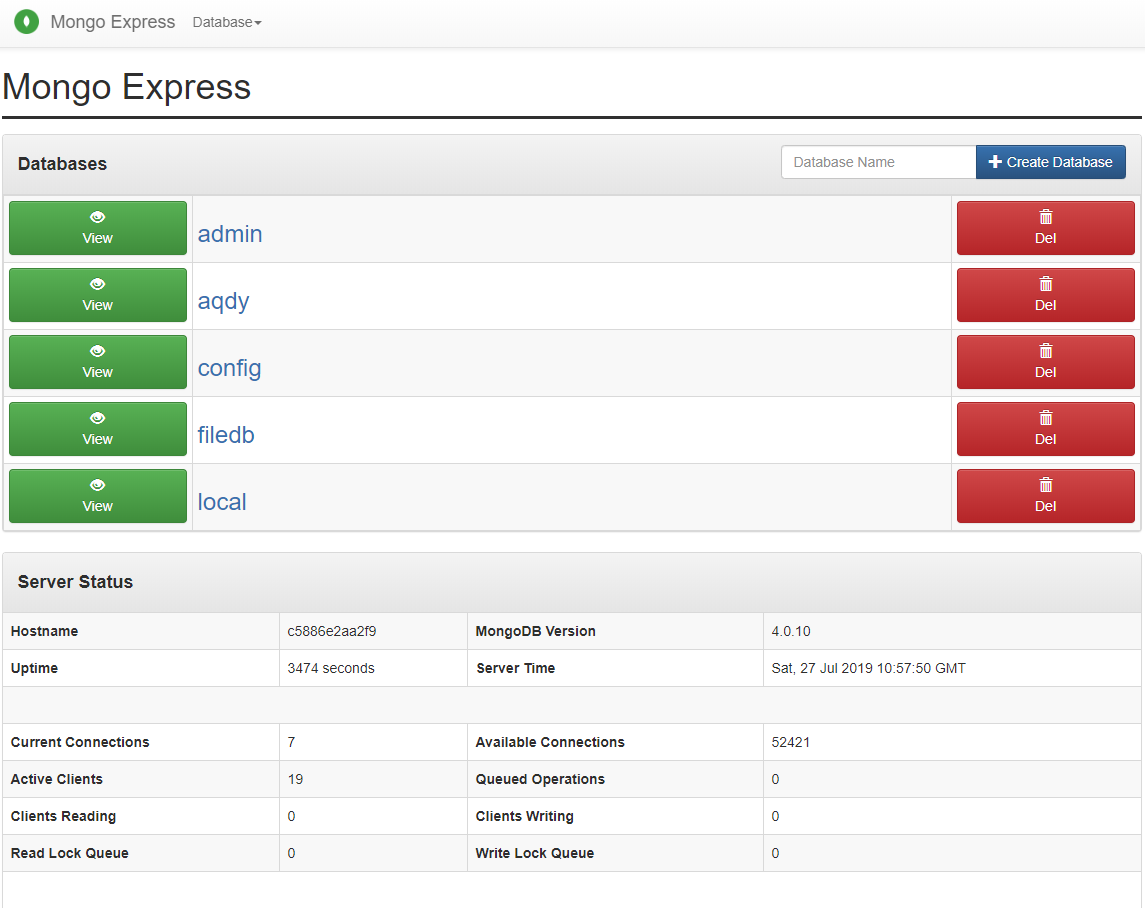Click the Available Connections label
This screenshot has width=1145, height=908.
[550, 742]
